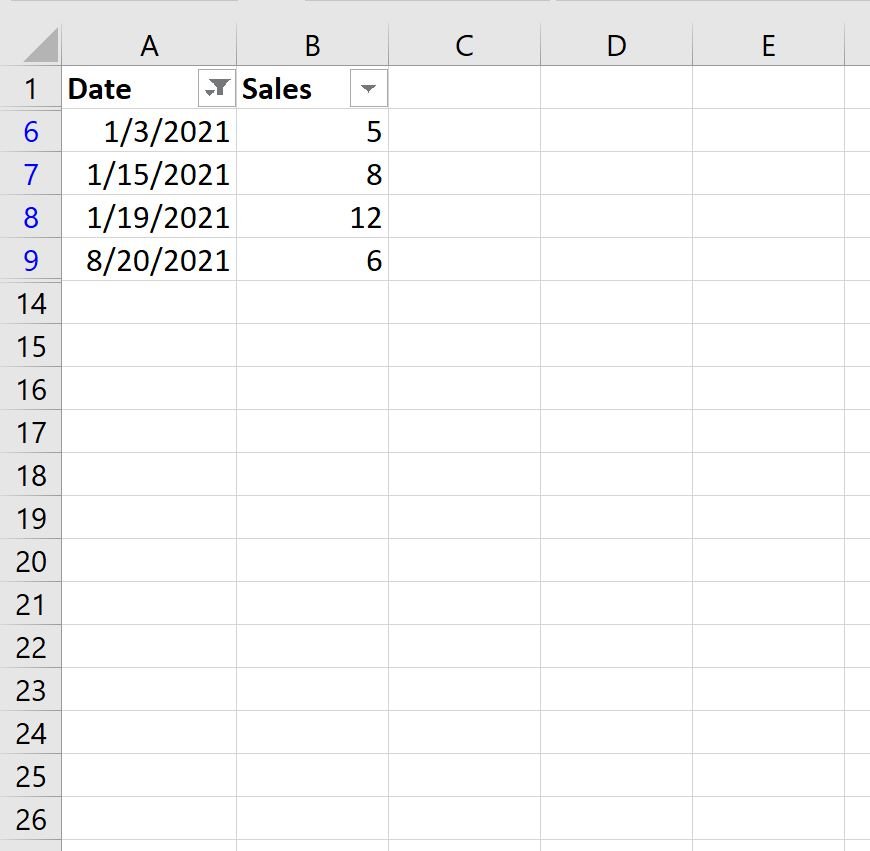Click the Sales cell with value 8
870x851 pixels.
coord(312,174)
